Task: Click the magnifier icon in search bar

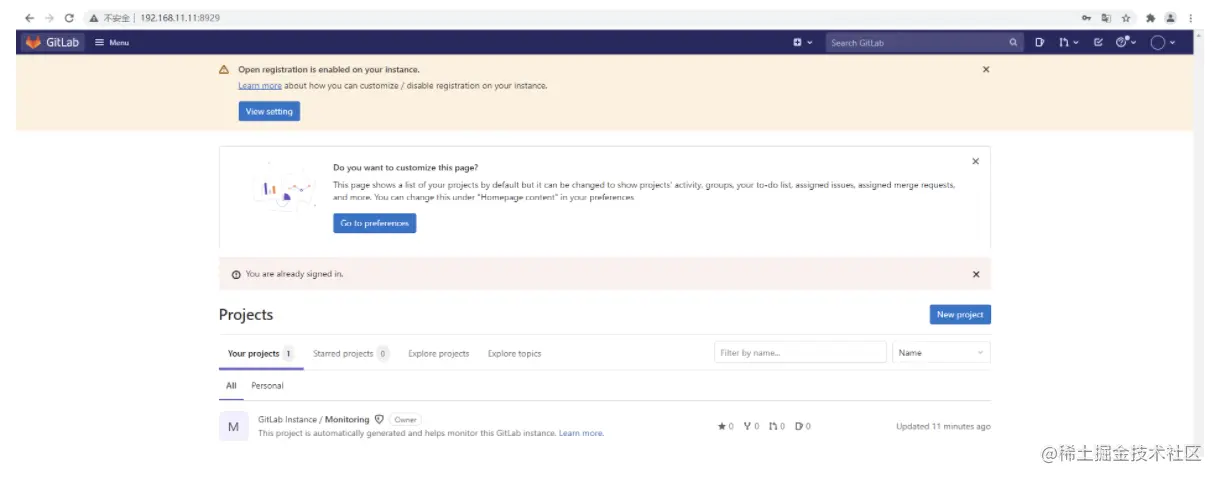Action: (x=1013, y=42)
